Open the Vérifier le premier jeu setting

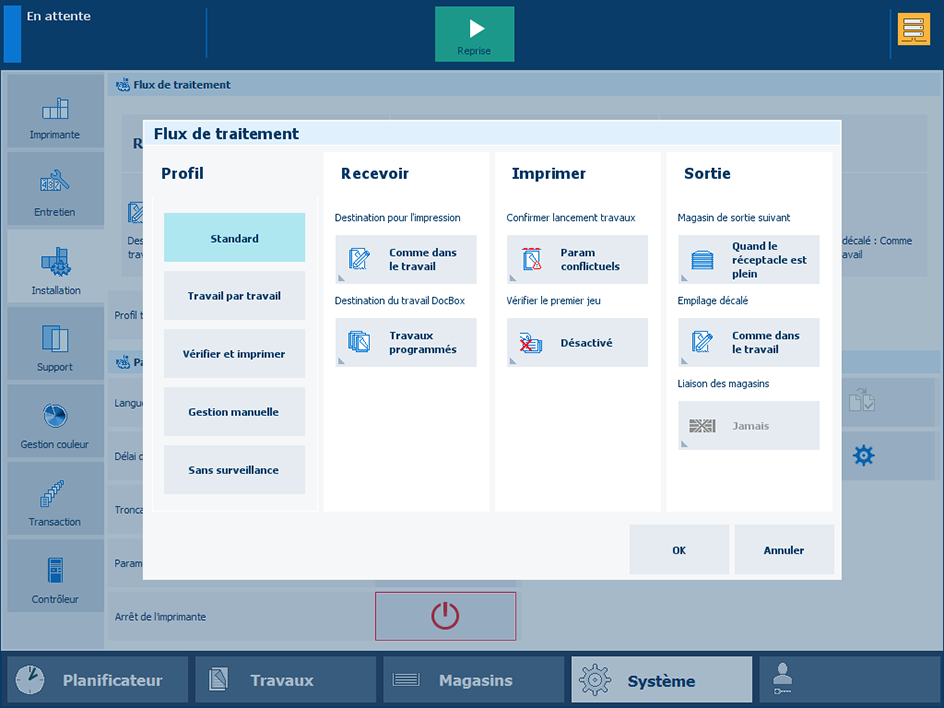577,343
